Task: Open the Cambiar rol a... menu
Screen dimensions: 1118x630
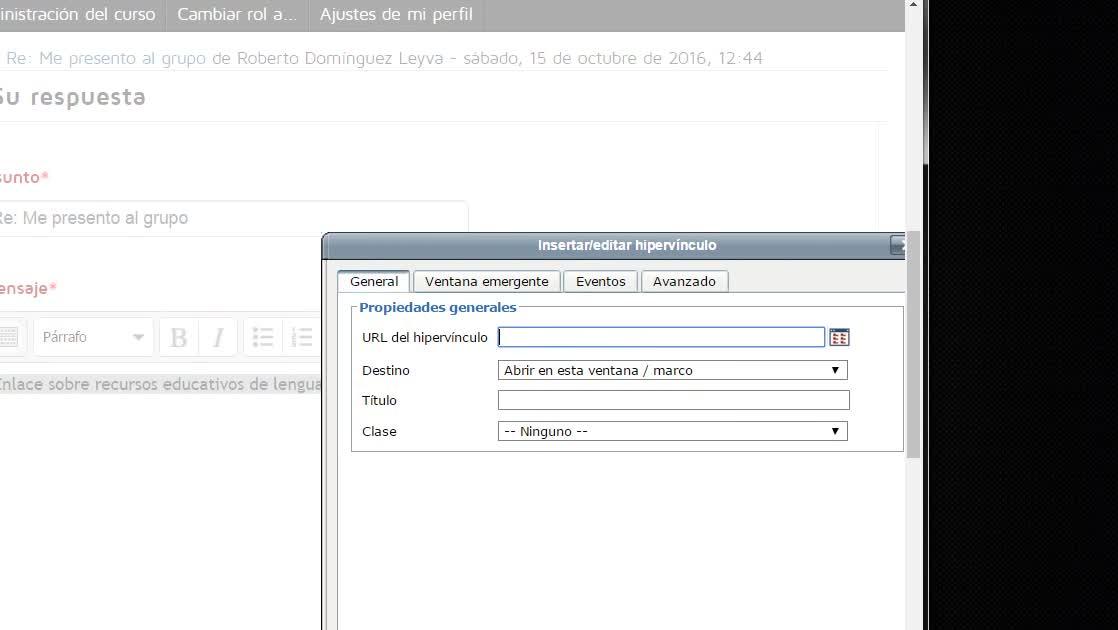Action: pyautogui.click(x=237, y=14)
